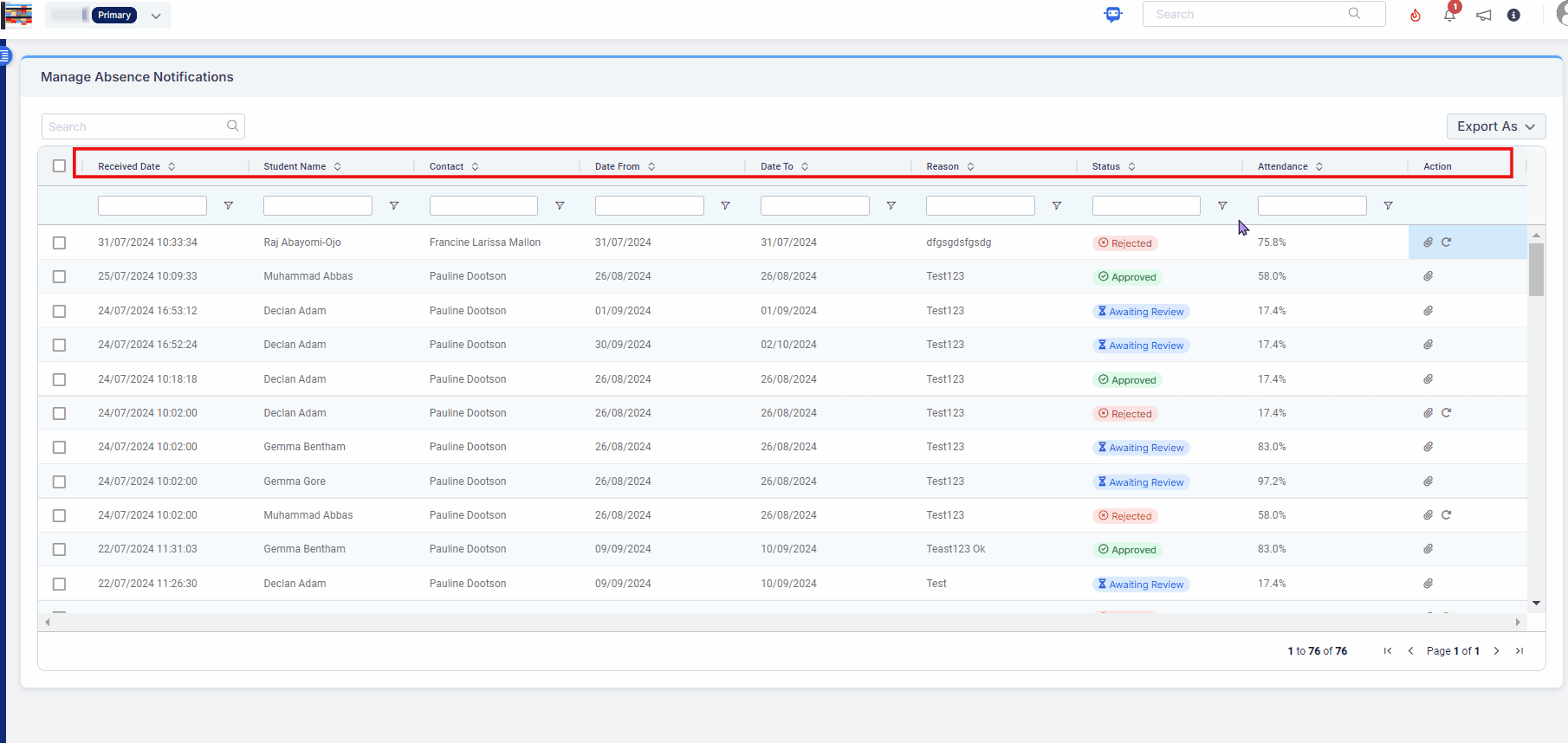This screenshot has height=743, width=1568.
Task: Check the Gemma Gore row checkbox
Action: pos(59,481)
